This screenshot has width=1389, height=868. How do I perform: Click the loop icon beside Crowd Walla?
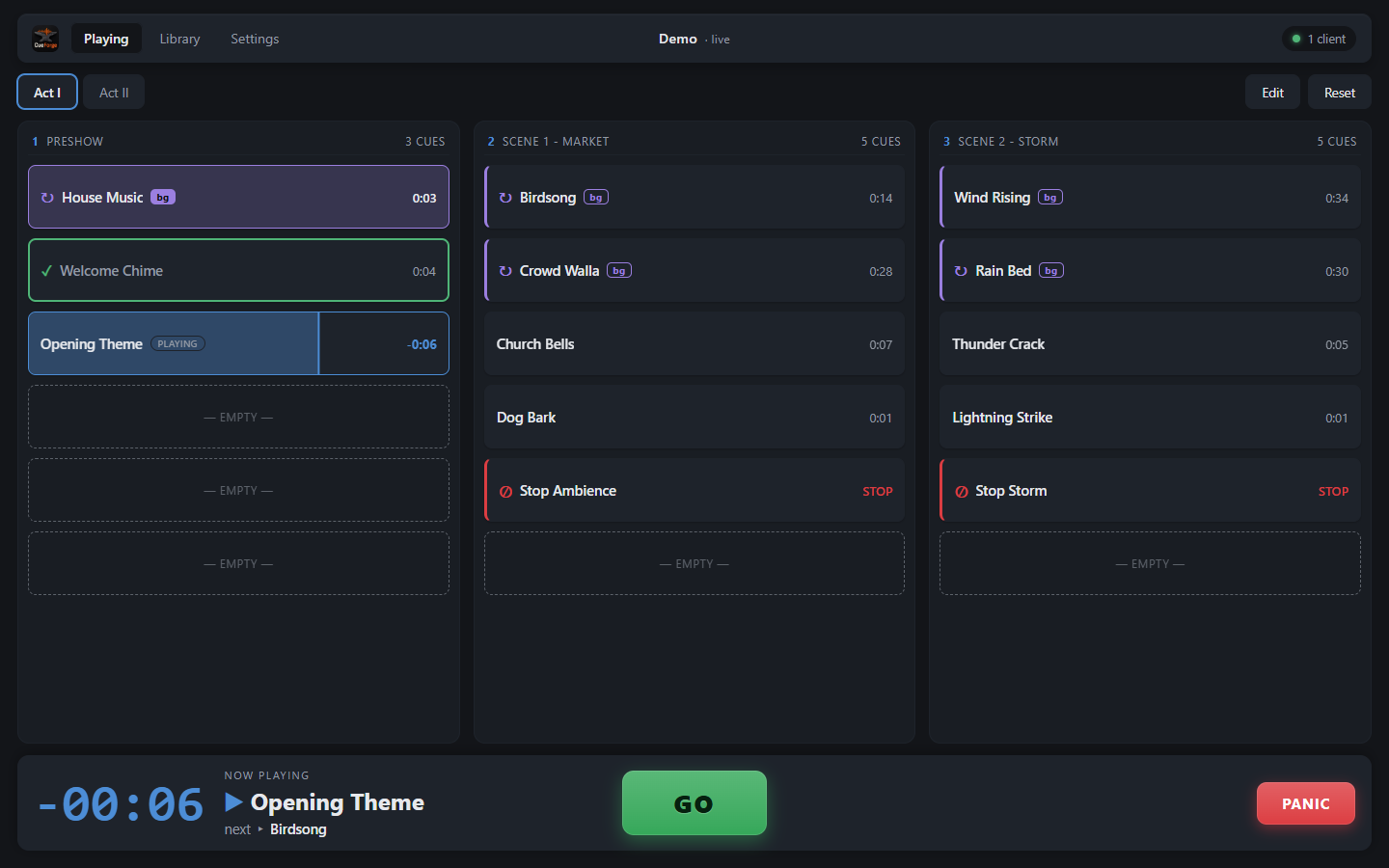coord(505,271)
